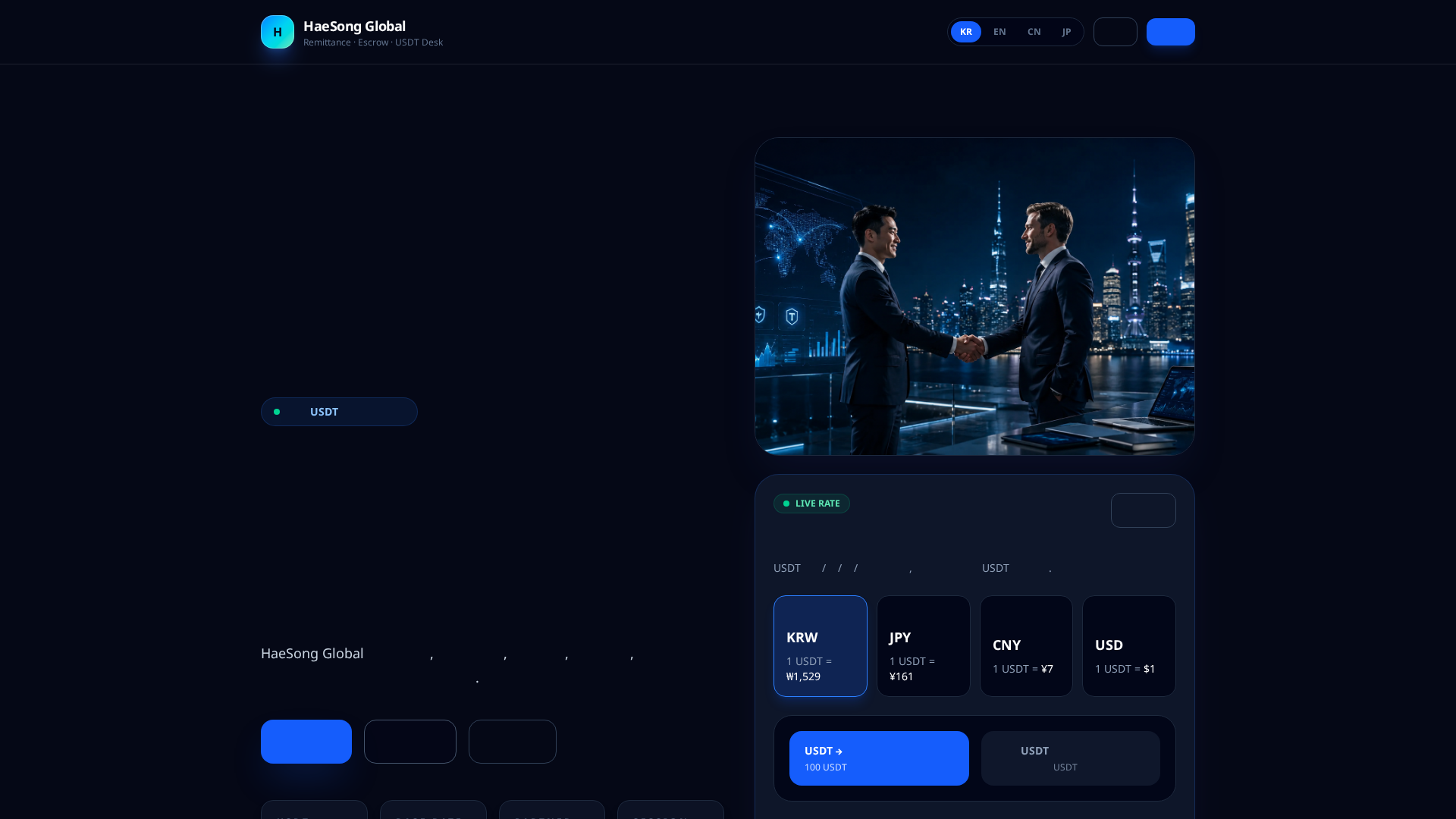The image size is (1456, 819).
Task: Click the HaeSong Global H logo icon
Action: tap(278, 32)
